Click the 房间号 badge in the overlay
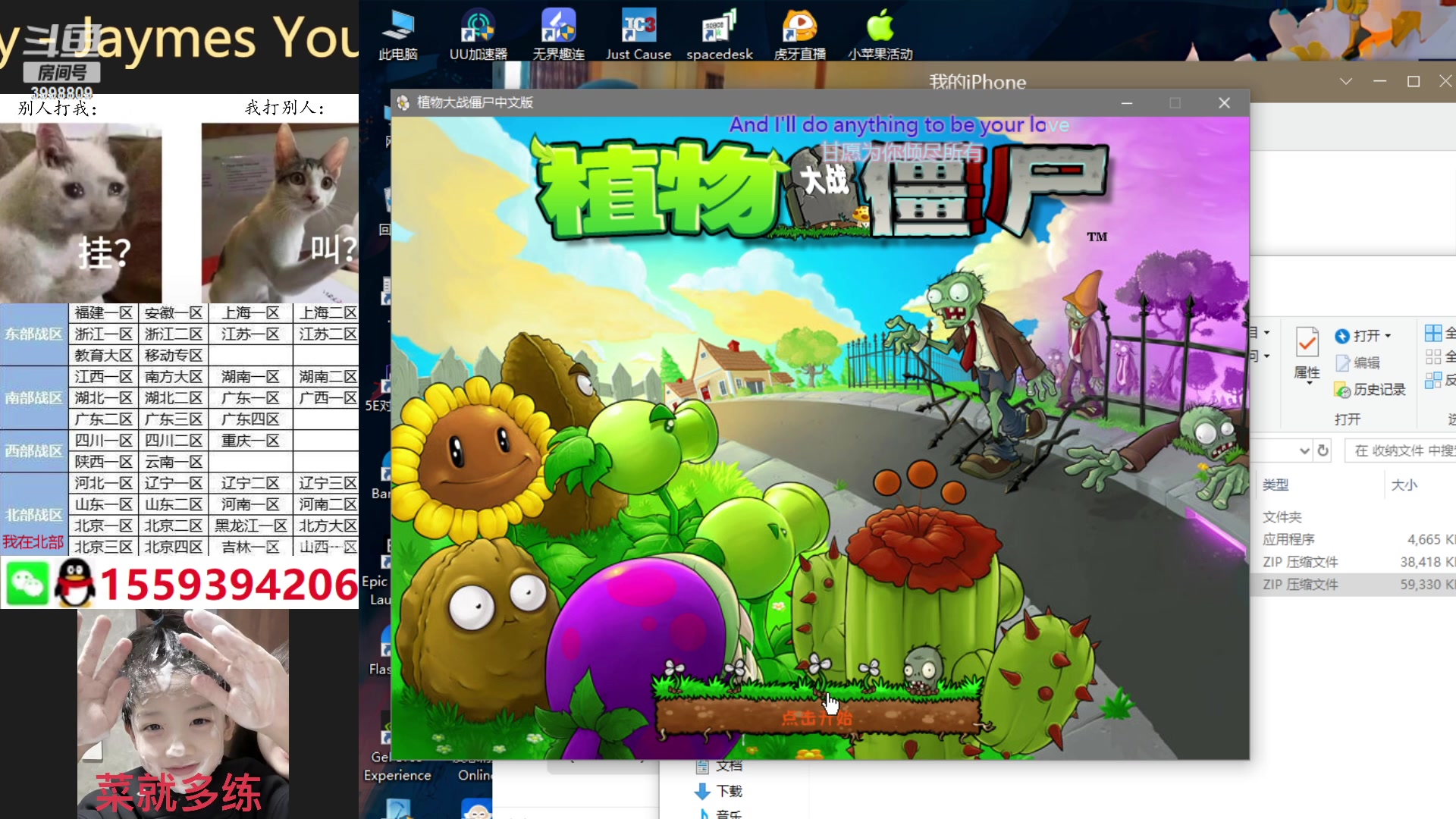Screen dimensions: 1456x819 tap(61, 73)
